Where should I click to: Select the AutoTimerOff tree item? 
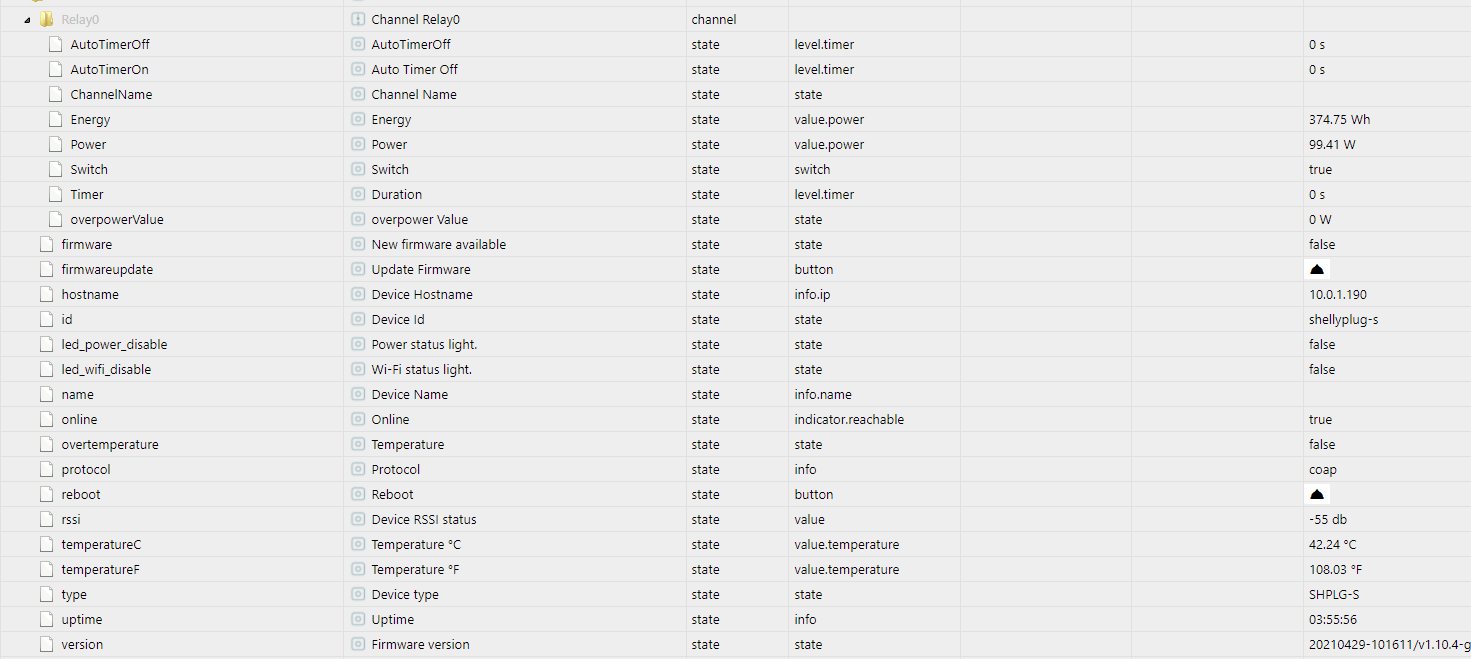click(110, 45)
